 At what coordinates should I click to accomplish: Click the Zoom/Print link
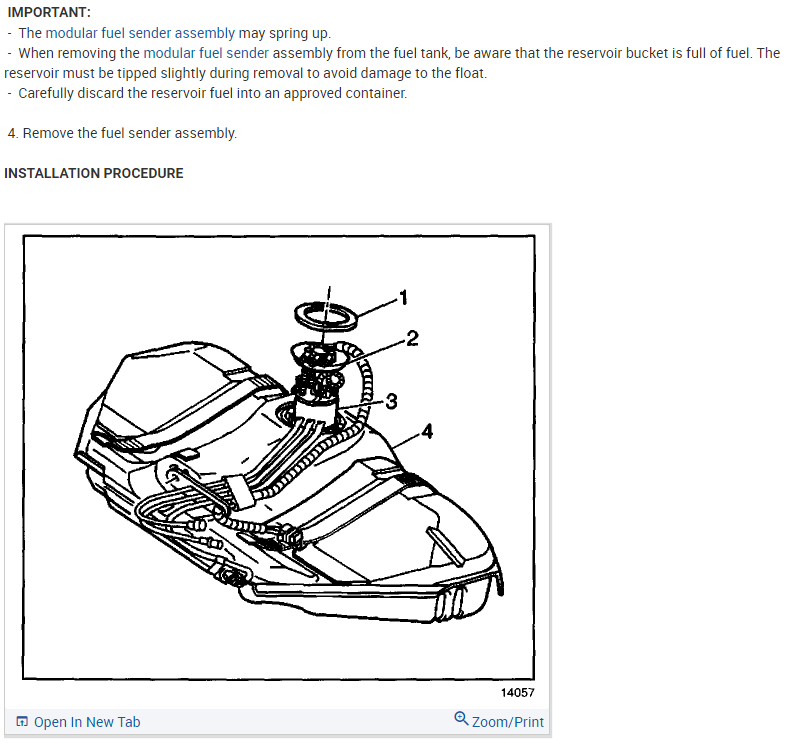point(508,722)
